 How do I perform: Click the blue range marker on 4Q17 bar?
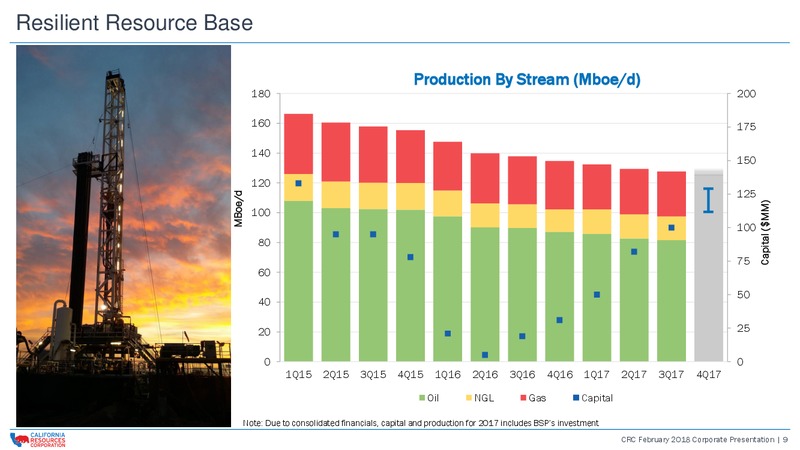[x=709, y=200]
